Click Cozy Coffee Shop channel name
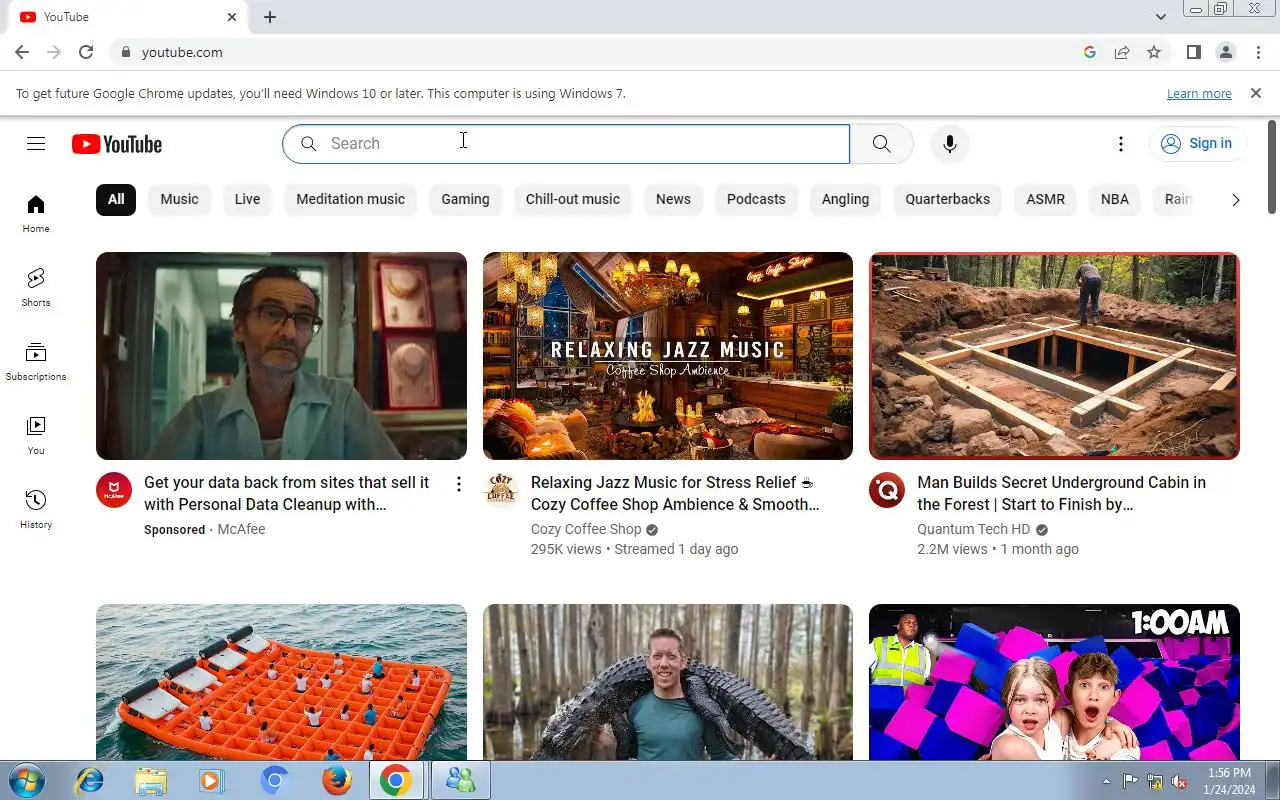The height and width of the screenshot is (800, 1280). [x=586, y=529]
